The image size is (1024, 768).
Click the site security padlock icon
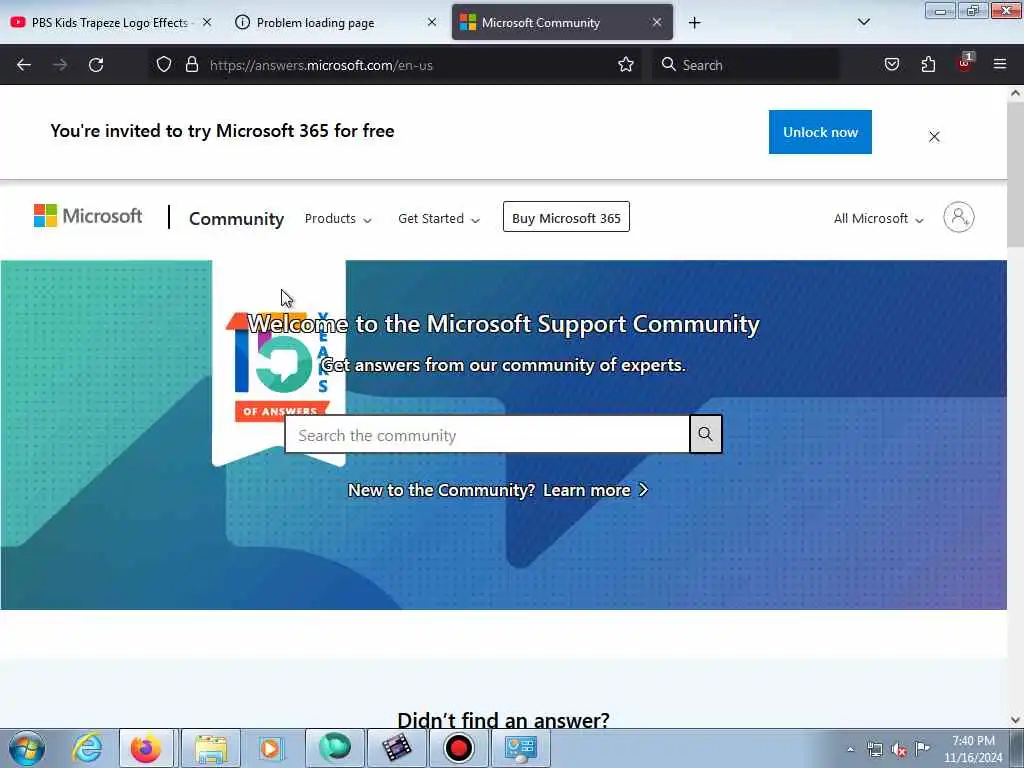click(191, 64)
